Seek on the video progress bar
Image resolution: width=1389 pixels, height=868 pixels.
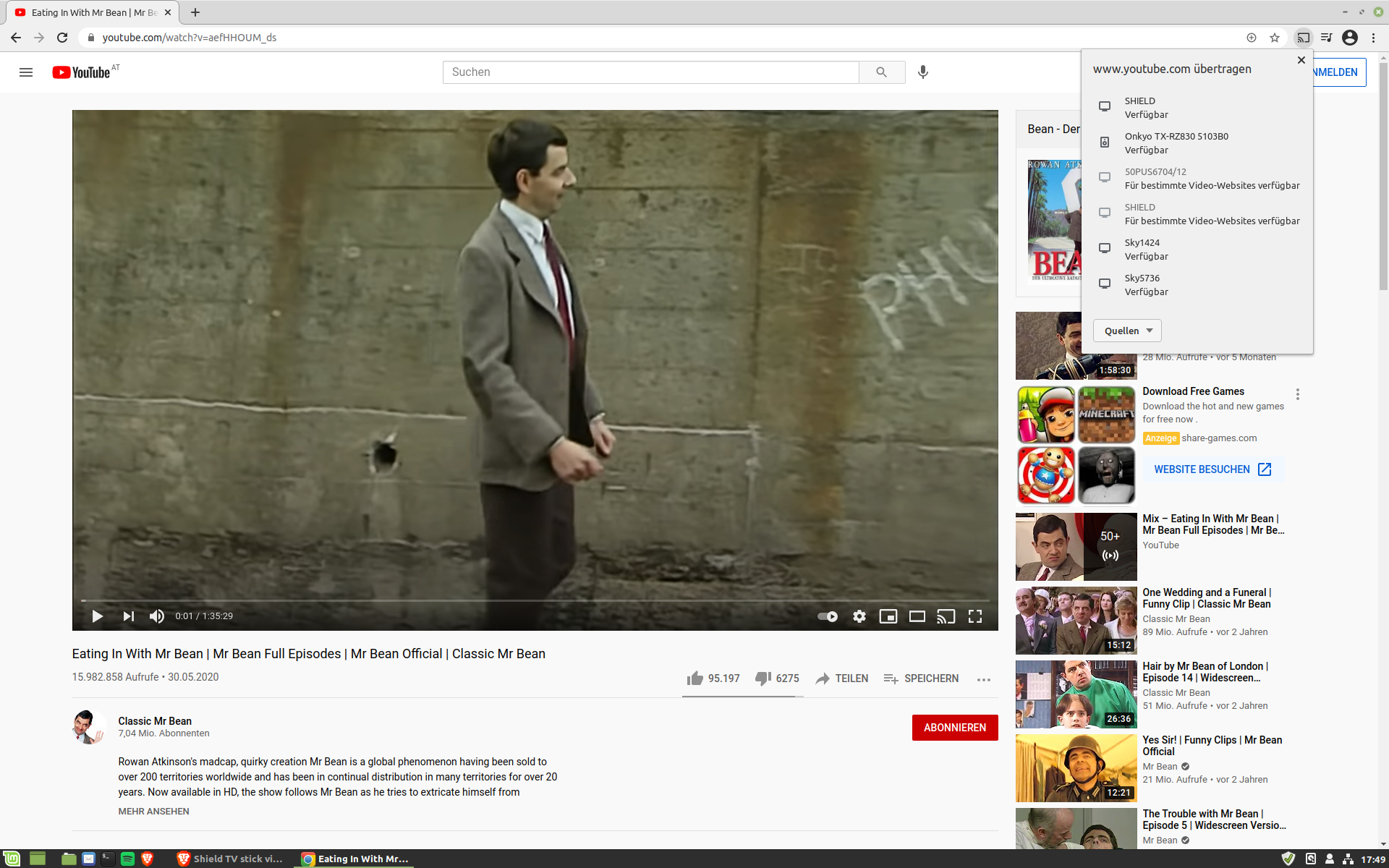coord(535,600)
